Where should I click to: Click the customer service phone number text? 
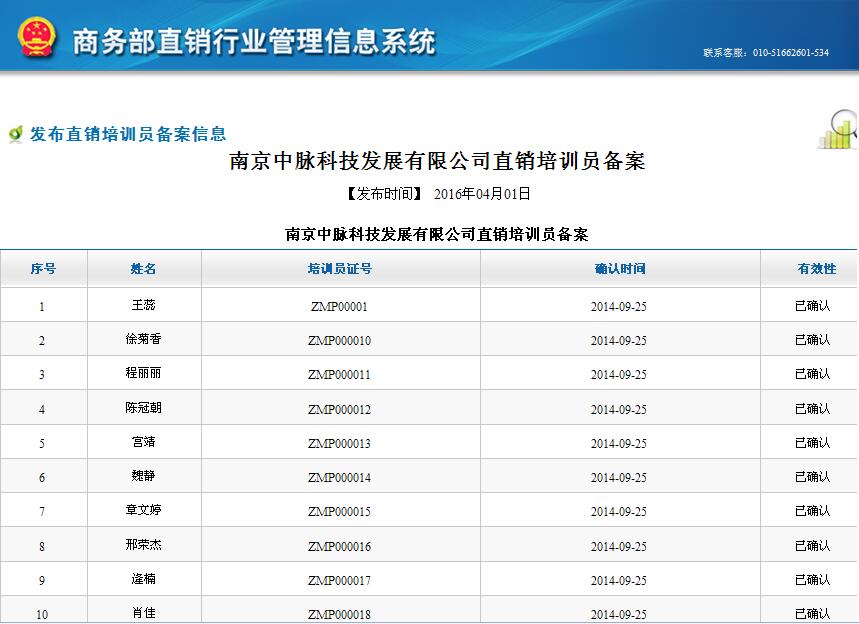click(766, 53)
